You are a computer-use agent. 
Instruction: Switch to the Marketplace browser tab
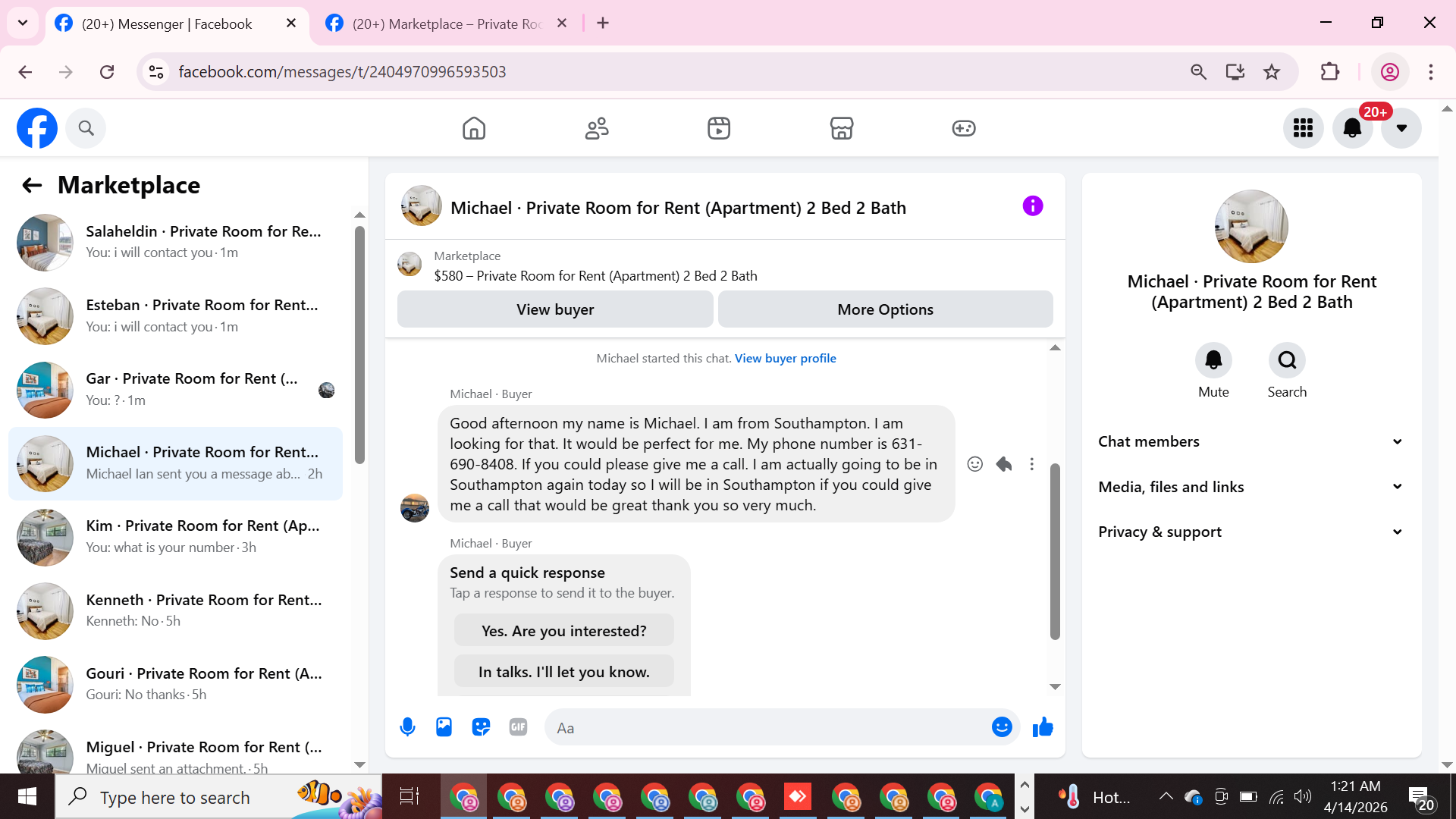(446, 24)
